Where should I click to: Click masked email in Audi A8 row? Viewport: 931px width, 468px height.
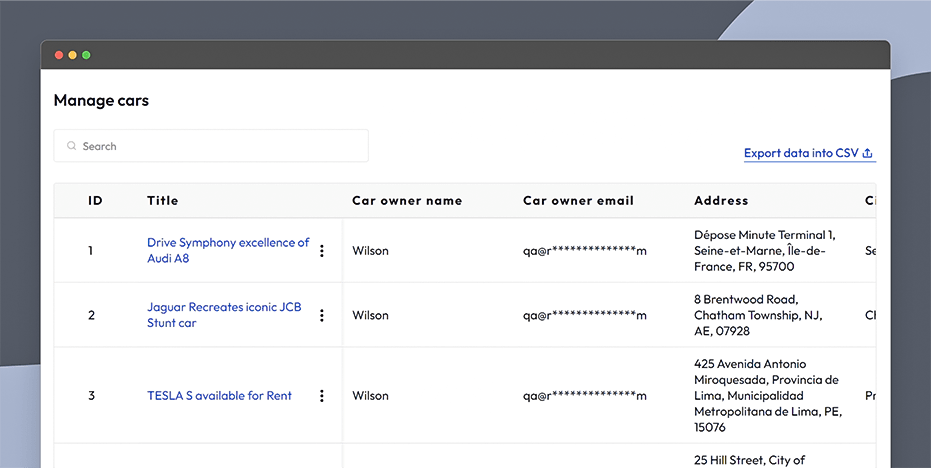click(585, 251)
